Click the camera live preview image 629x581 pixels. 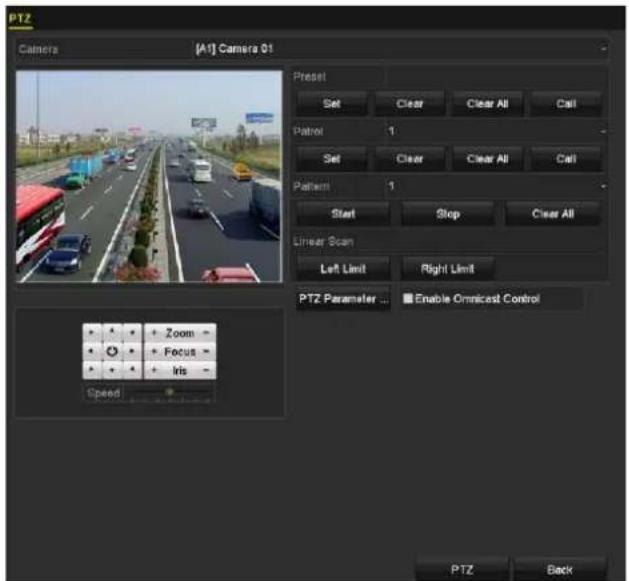tap(149, 177)
